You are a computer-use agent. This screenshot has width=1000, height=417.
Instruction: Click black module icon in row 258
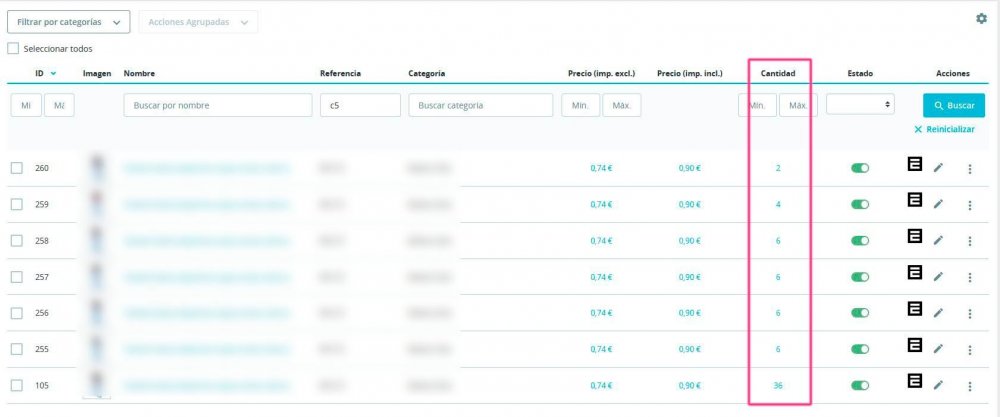pos(915,237)
